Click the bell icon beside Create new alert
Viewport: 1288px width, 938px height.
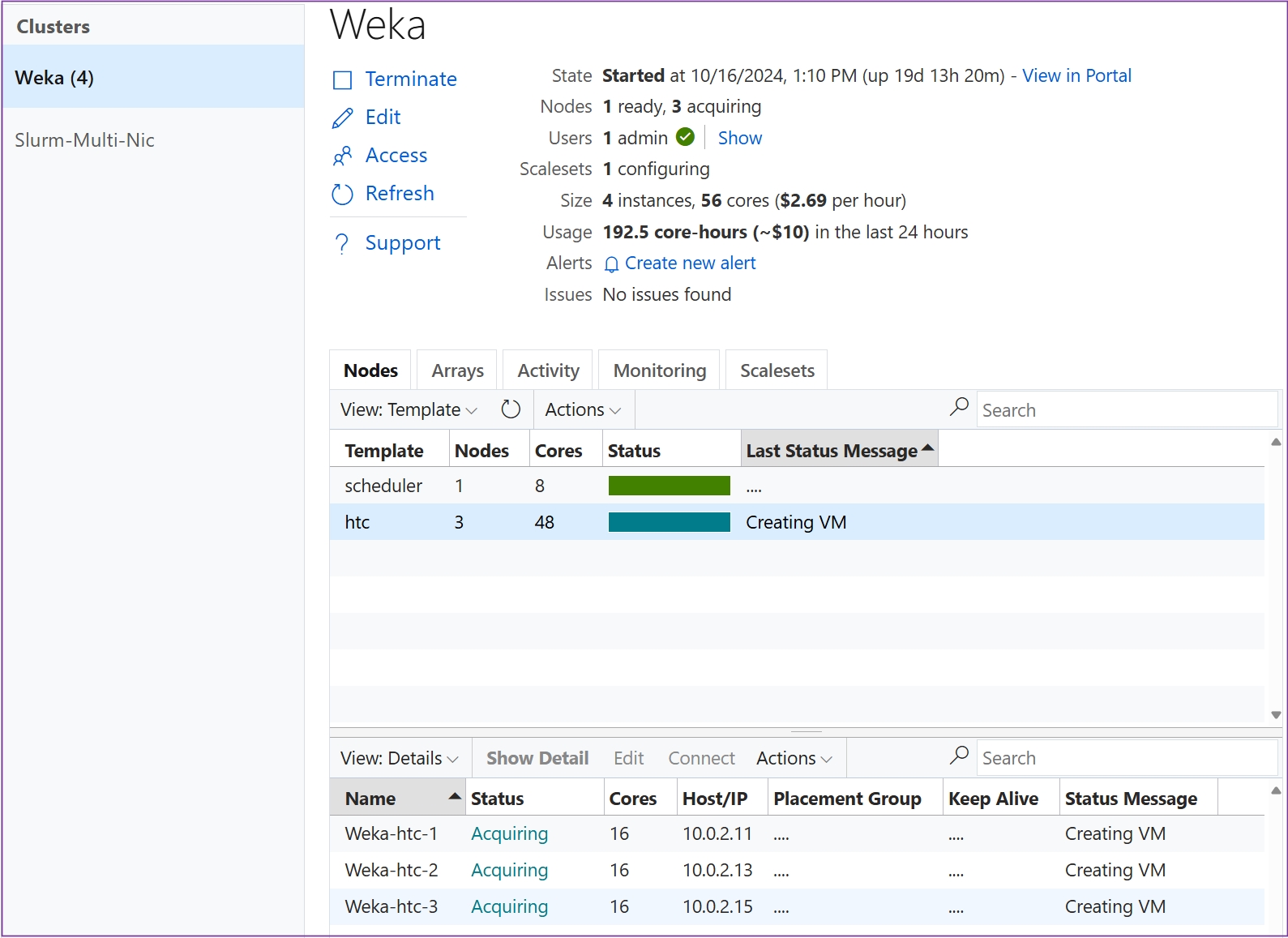pos(612,264)
